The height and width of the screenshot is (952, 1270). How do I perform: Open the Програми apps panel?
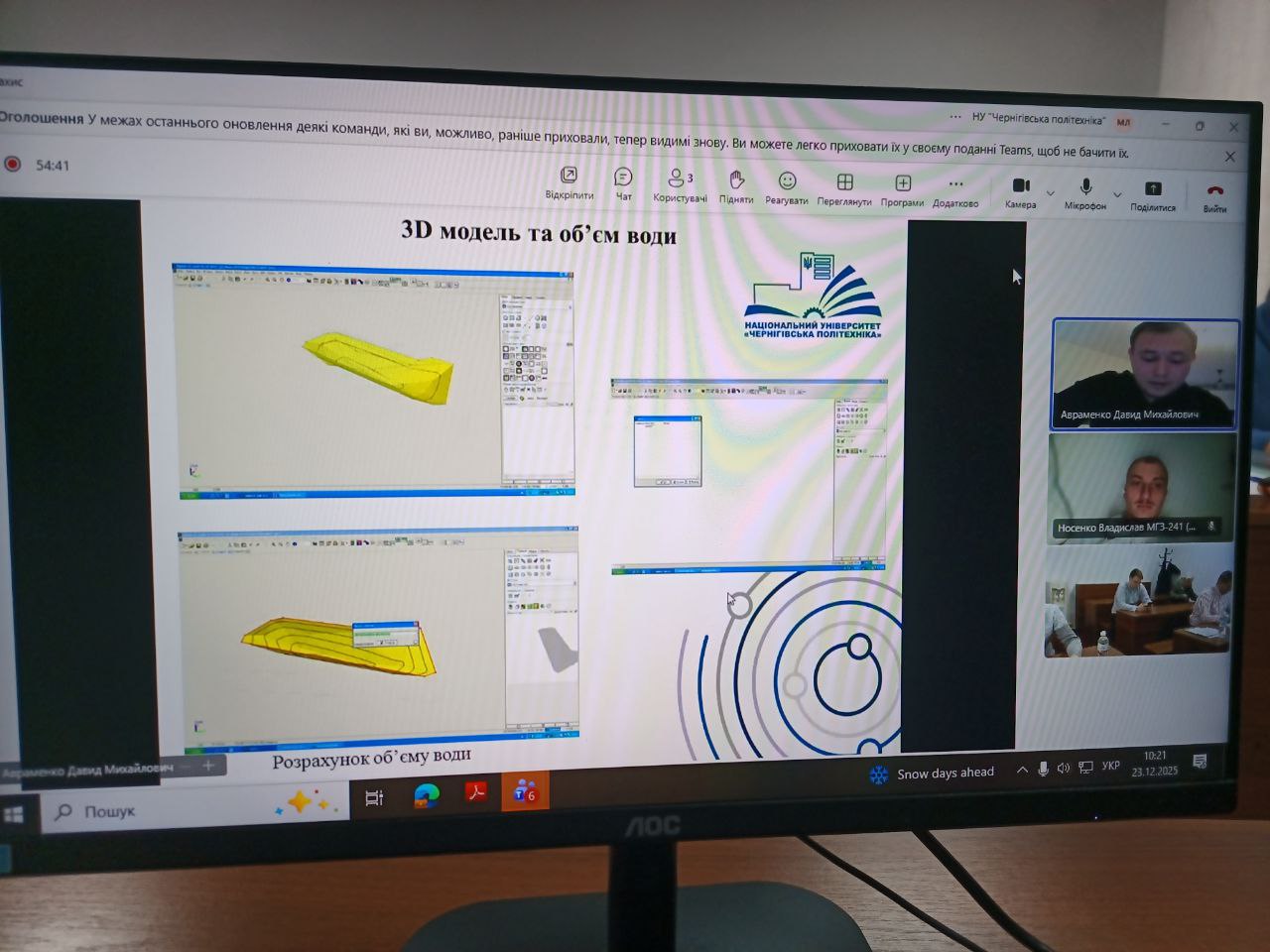point(902,185)
